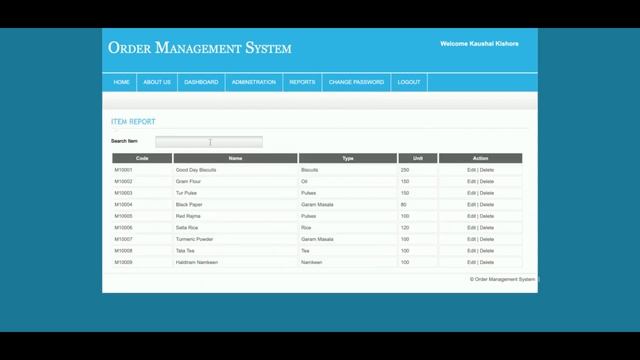Viewport: 640px width, 360px height.
Task: Delete the Good Day Biscuits item
Action: coord(487,170)
